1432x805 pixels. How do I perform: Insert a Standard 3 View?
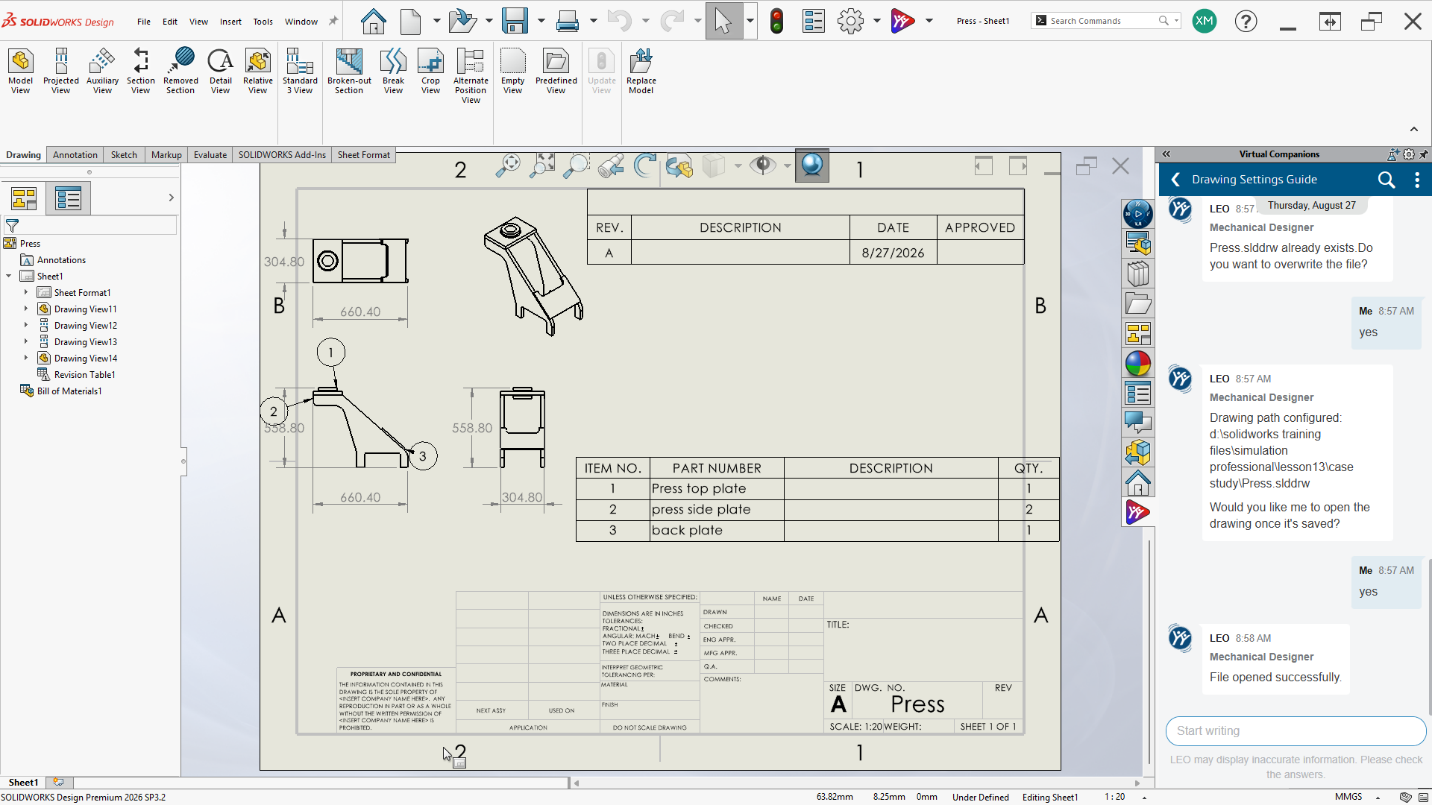[300, 71]
